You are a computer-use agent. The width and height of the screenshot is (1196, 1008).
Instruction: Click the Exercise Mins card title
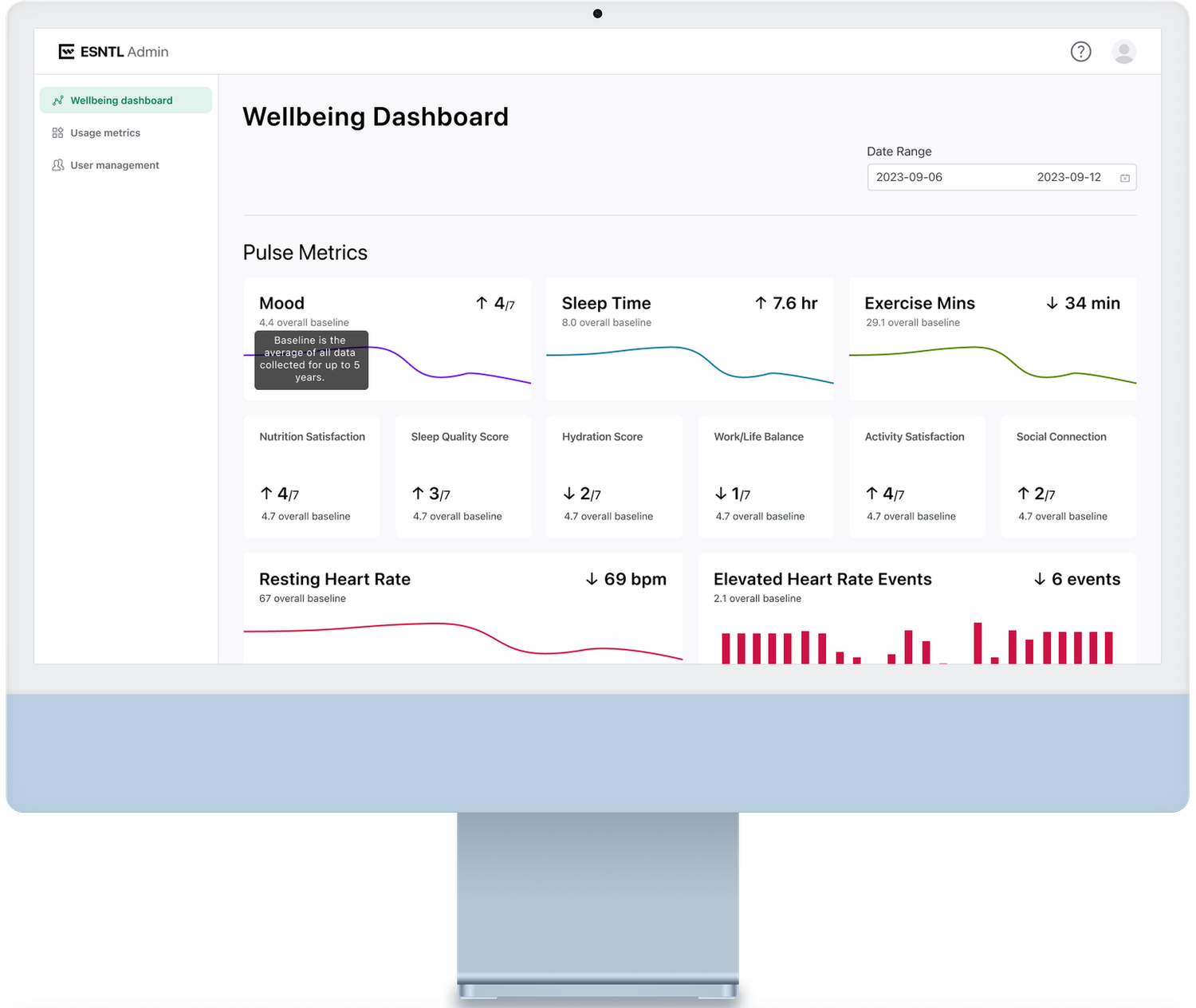coord(919,303)
